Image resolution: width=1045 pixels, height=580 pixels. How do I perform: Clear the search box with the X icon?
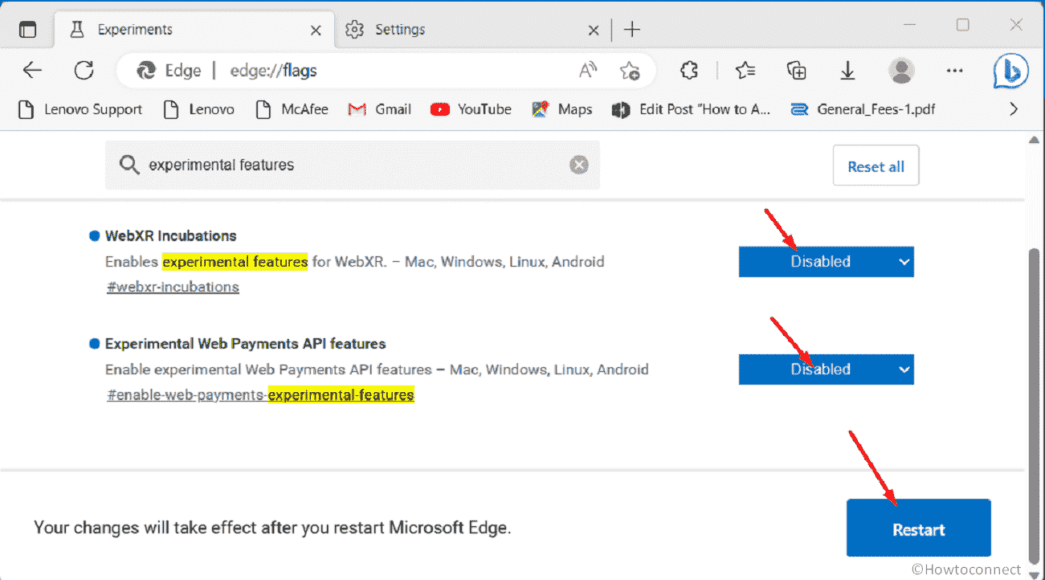click(x=578, y=165)
